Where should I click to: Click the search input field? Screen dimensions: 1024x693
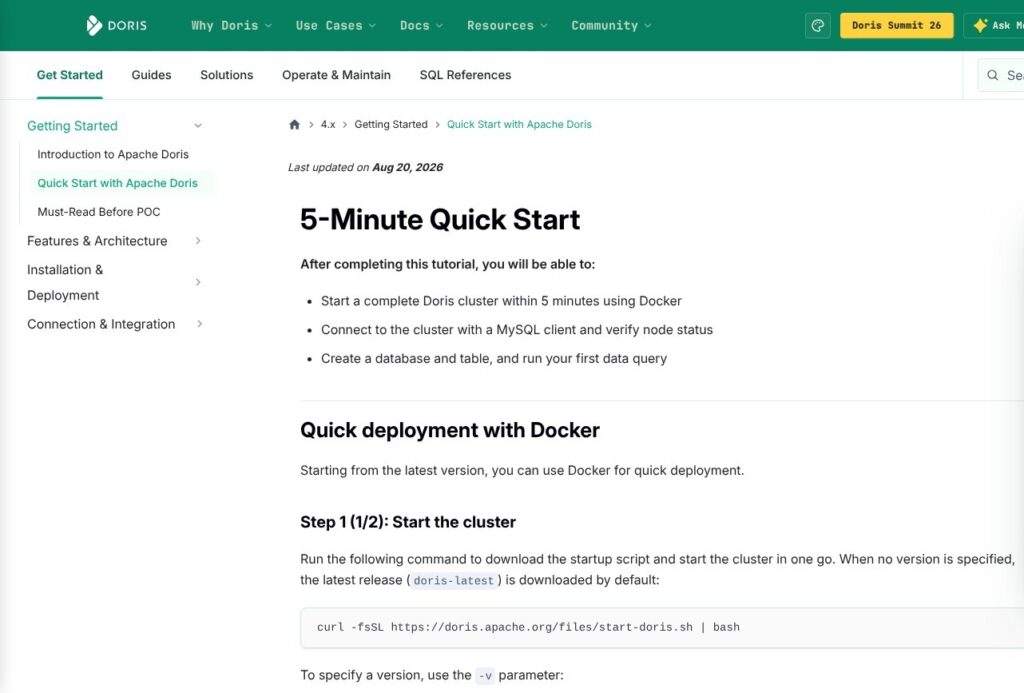(x=1001, y=75)
